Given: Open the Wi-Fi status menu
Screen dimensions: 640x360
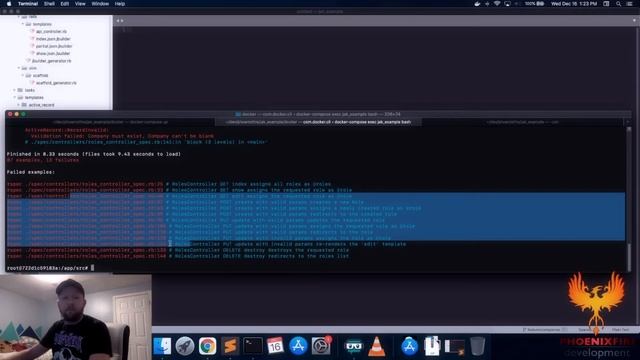Looking at the screenshot, I should [497, 4].
